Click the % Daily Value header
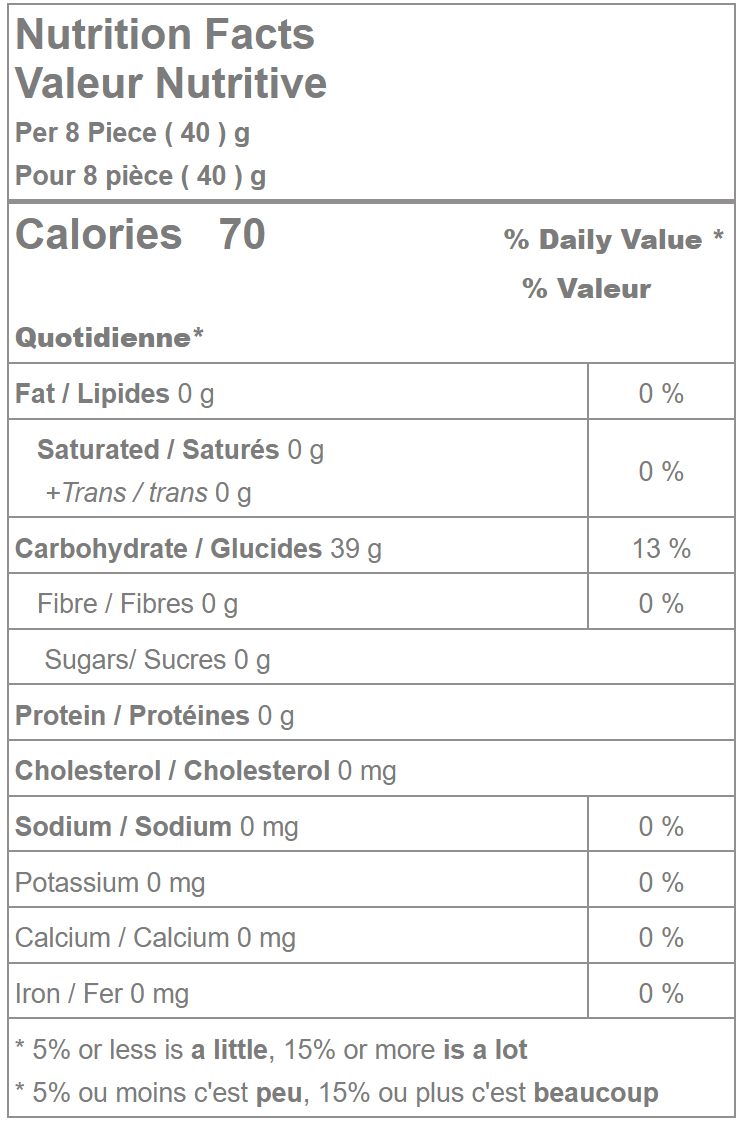 [613, 240]
